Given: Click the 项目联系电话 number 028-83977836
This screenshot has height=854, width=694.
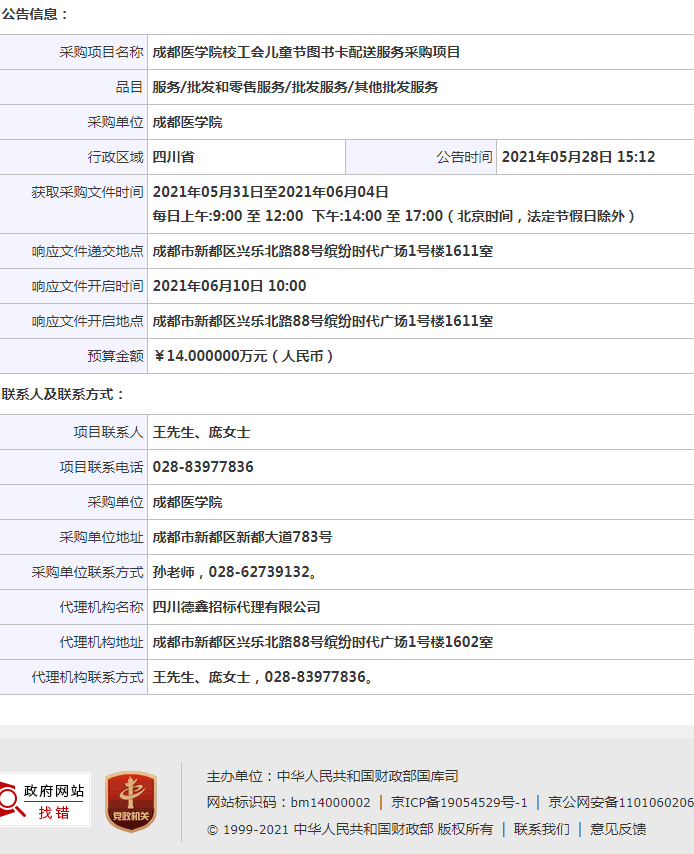Looking at the screenshot, I should coord(203,467).
